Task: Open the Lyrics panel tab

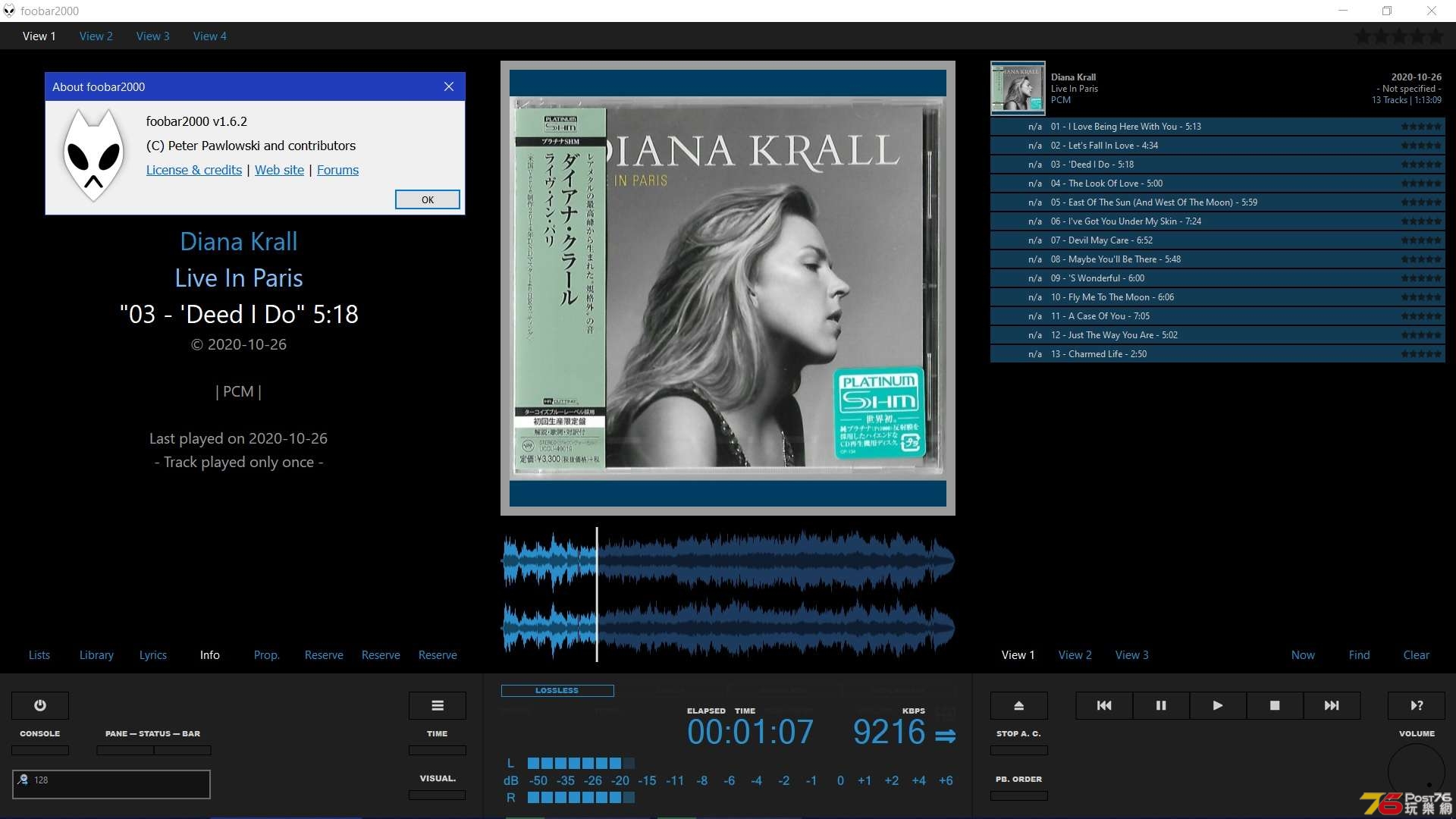Action: 152,655
